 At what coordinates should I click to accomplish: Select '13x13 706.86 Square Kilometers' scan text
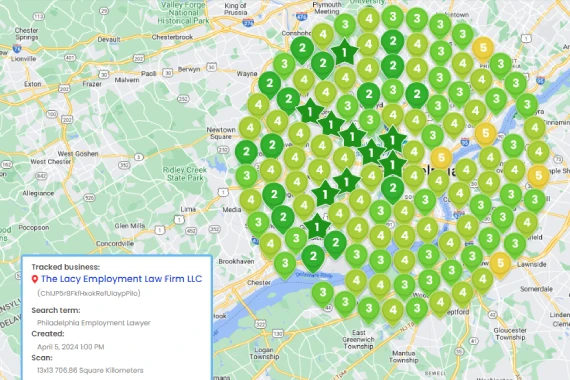tap(90, 371)
